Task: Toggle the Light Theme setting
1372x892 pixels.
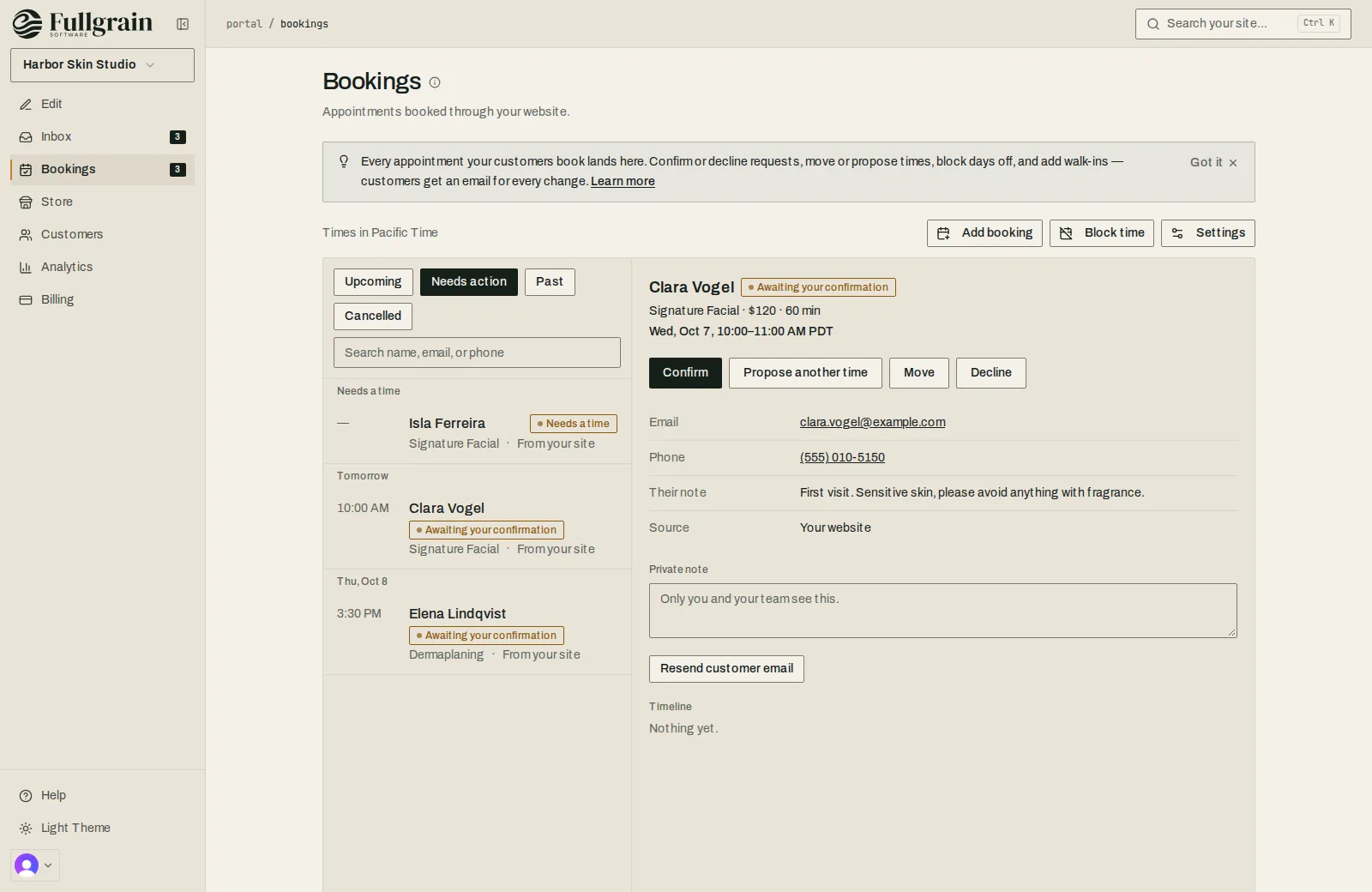Action: 102,828
